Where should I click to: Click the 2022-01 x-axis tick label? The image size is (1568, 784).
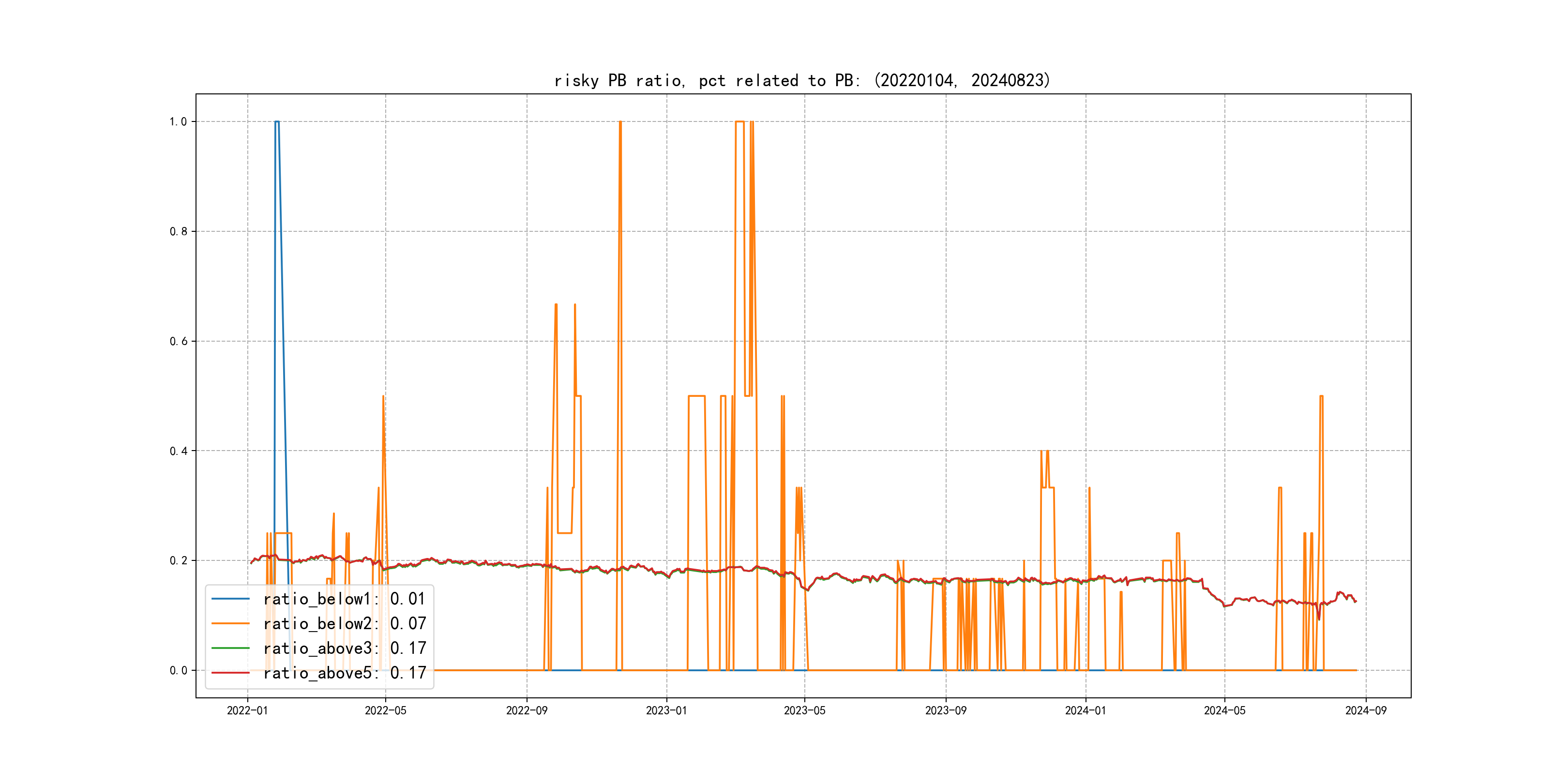pos(247,710)
